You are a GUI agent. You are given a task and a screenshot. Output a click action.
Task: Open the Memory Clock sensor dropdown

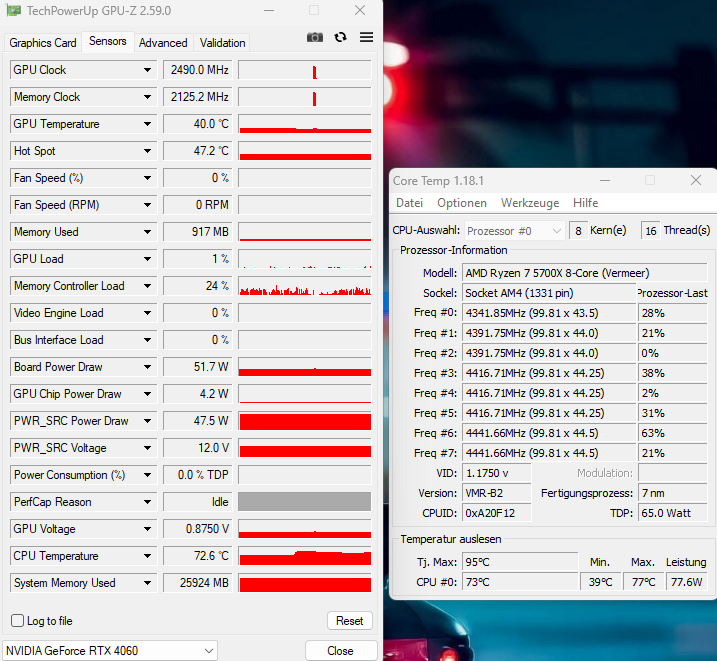[147, 97]
